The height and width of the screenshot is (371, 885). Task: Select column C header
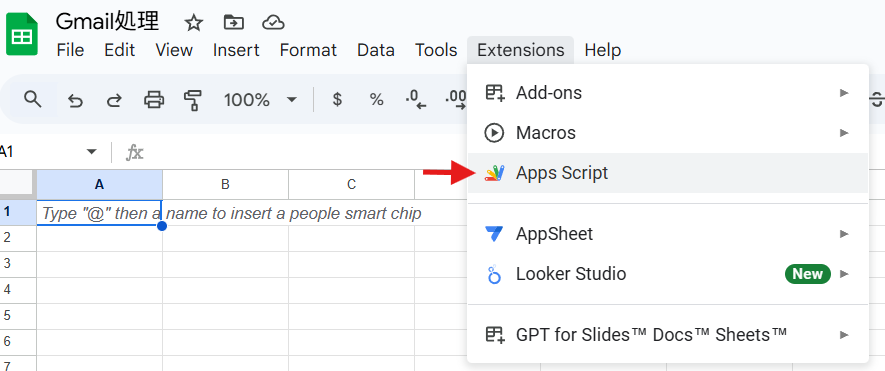(352, 184)
